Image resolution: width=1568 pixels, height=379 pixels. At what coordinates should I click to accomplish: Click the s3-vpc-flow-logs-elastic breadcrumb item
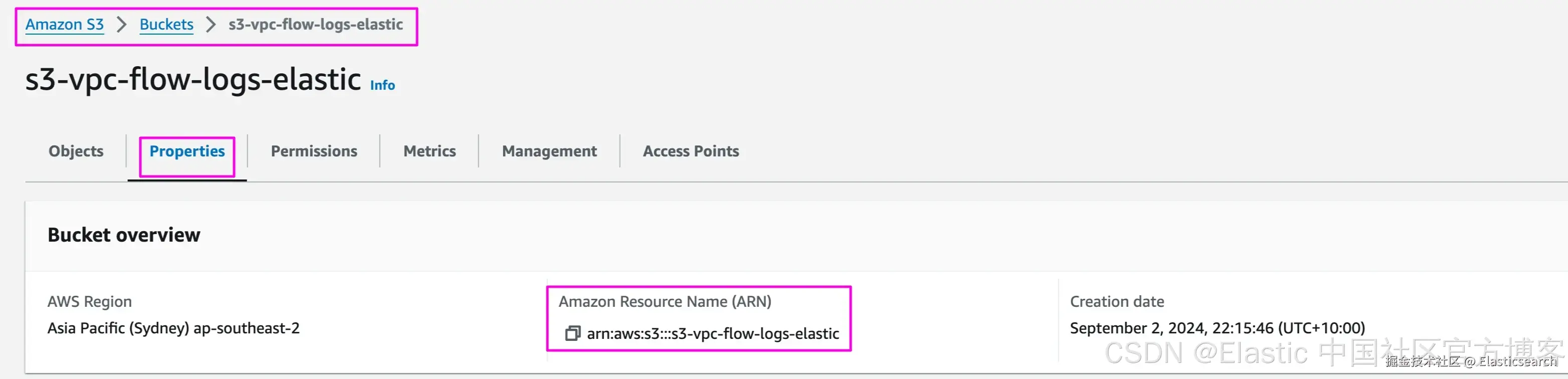315,25
